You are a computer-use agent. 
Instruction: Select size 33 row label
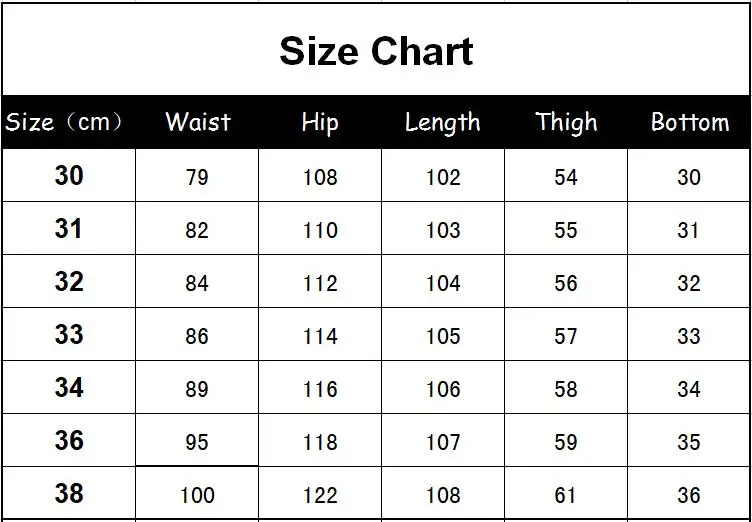(x=69, y=334)
